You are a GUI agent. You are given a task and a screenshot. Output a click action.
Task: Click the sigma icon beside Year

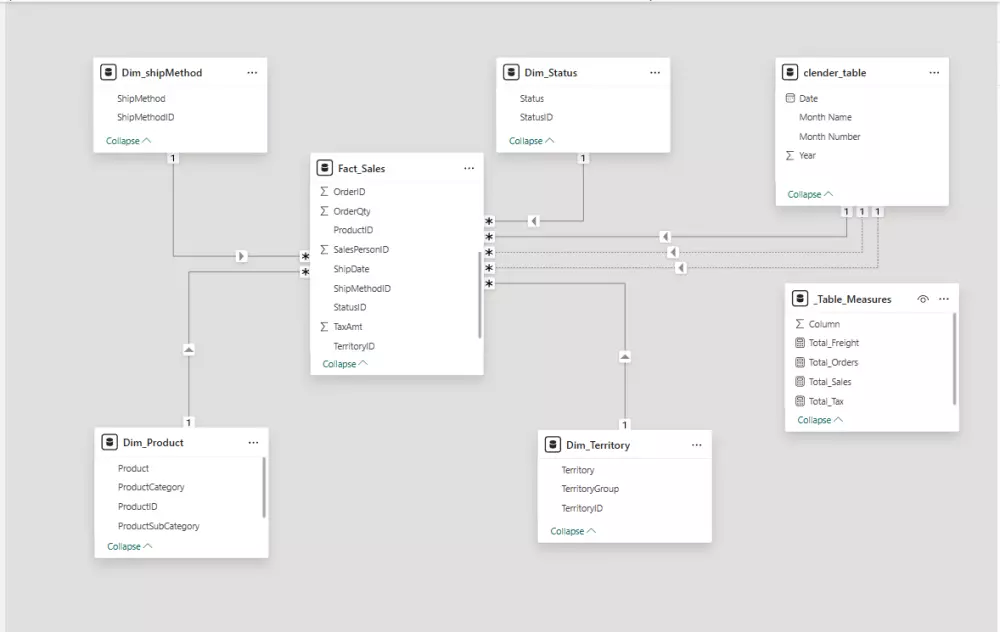789,155
